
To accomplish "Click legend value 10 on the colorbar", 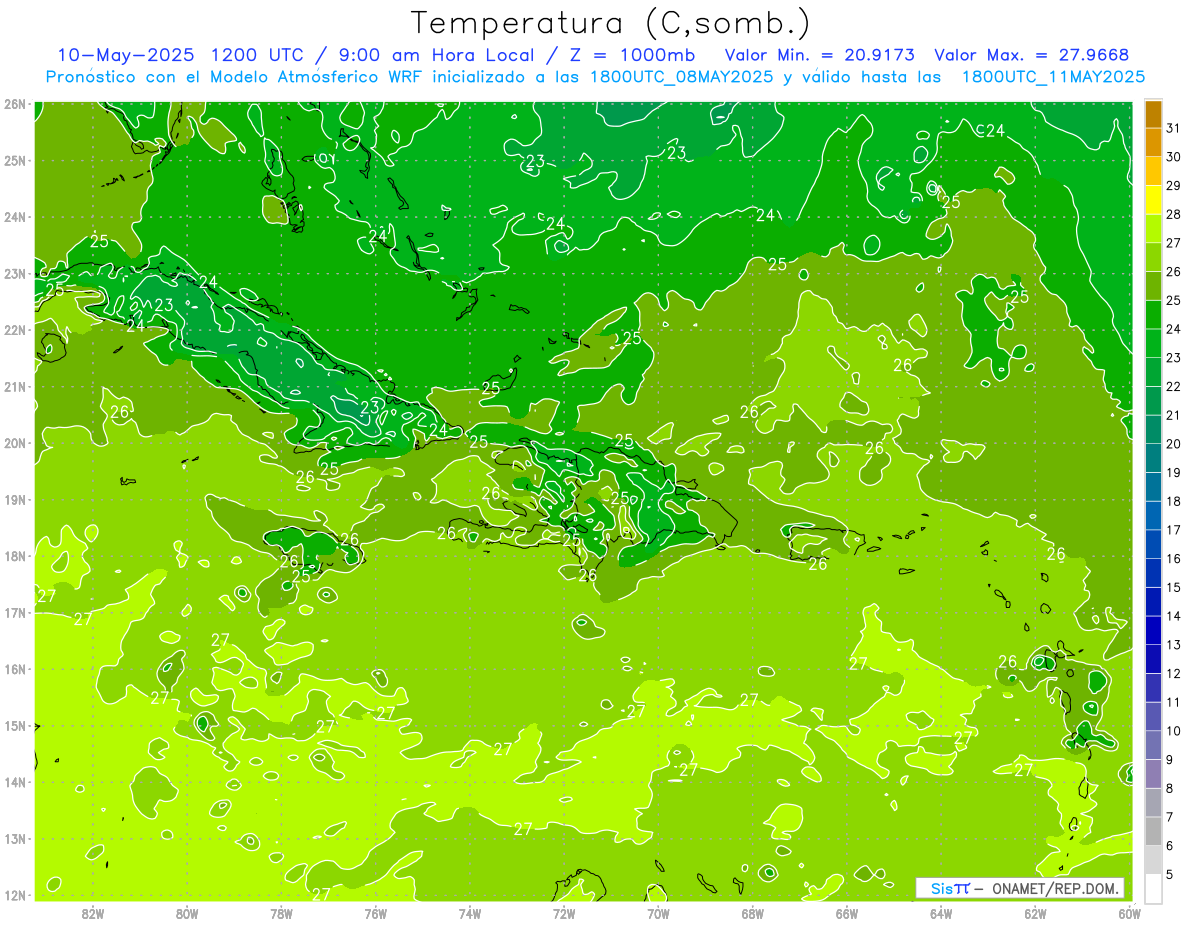I will [1174, 731].
